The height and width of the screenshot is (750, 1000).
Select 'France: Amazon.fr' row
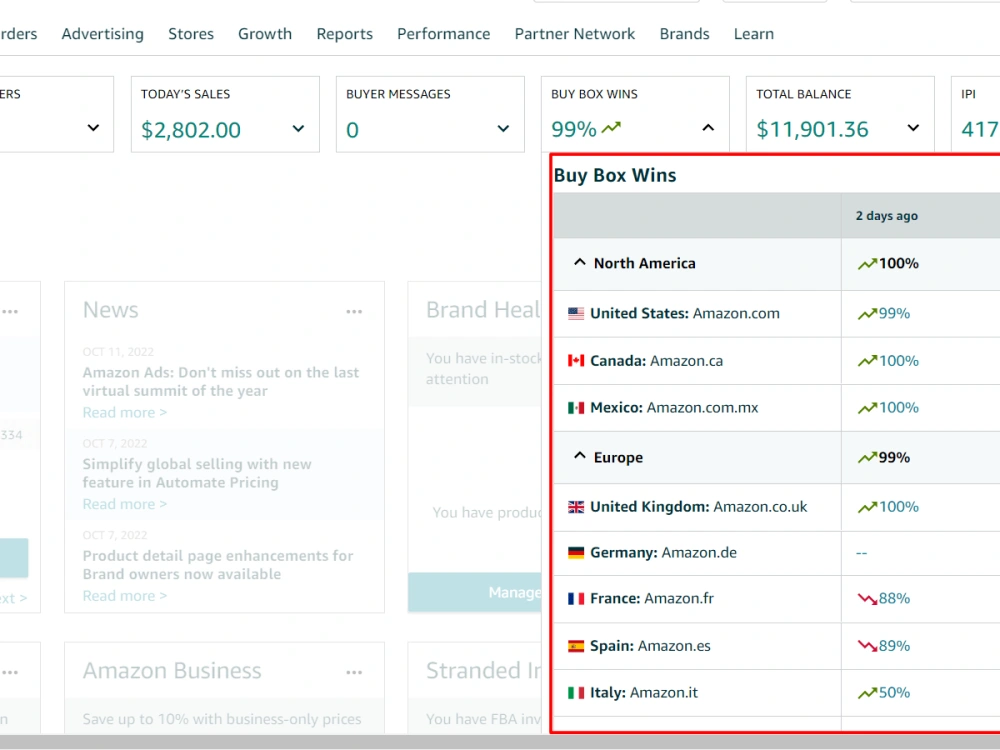point(777,599)
